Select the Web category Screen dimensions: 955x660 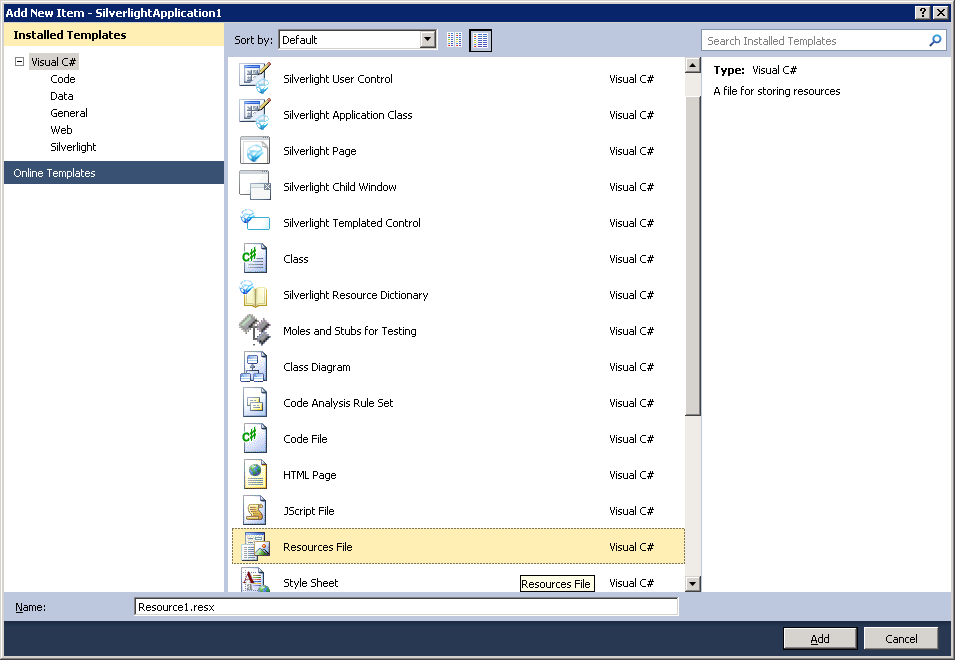point(62,130)
